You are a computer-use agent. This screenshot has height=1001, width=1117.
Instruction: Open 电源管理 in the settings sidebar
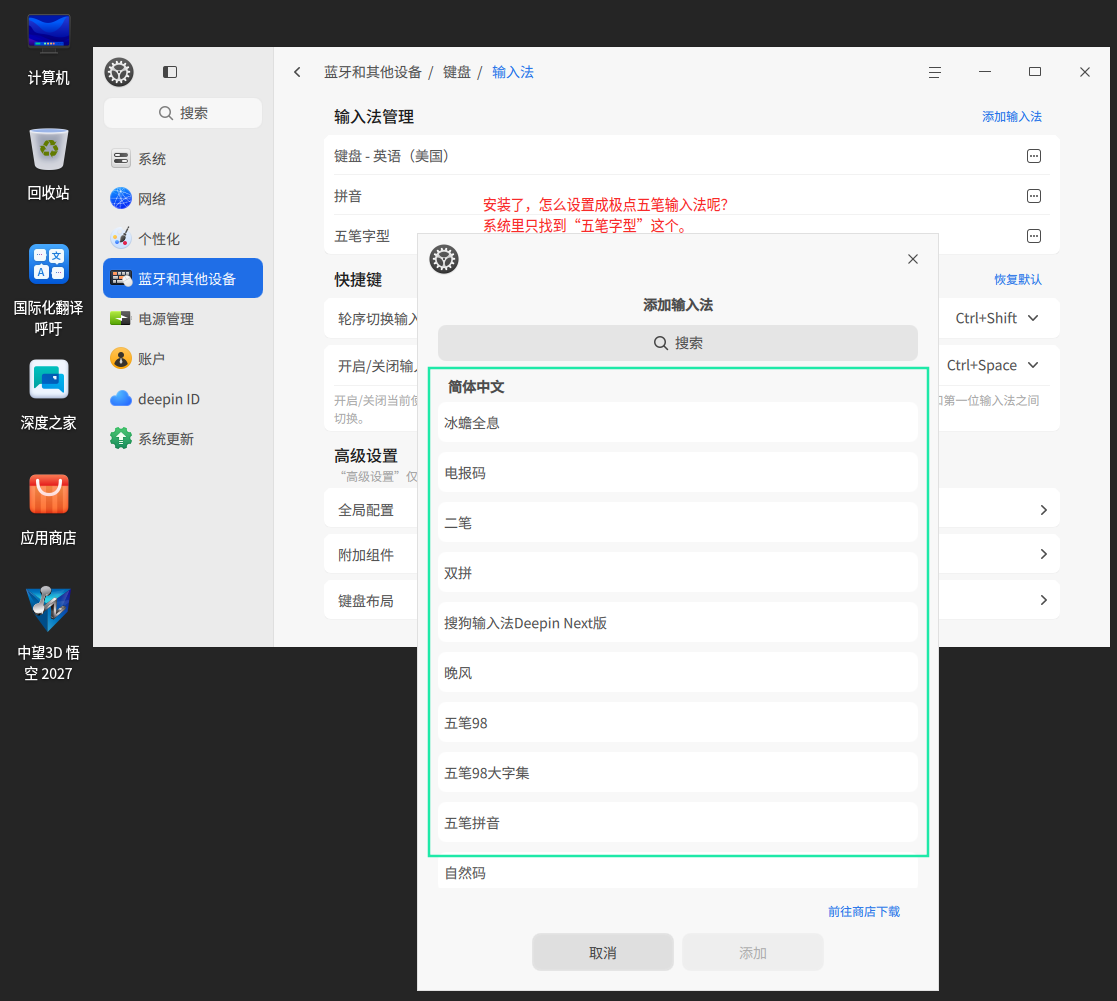pos(183,318)
